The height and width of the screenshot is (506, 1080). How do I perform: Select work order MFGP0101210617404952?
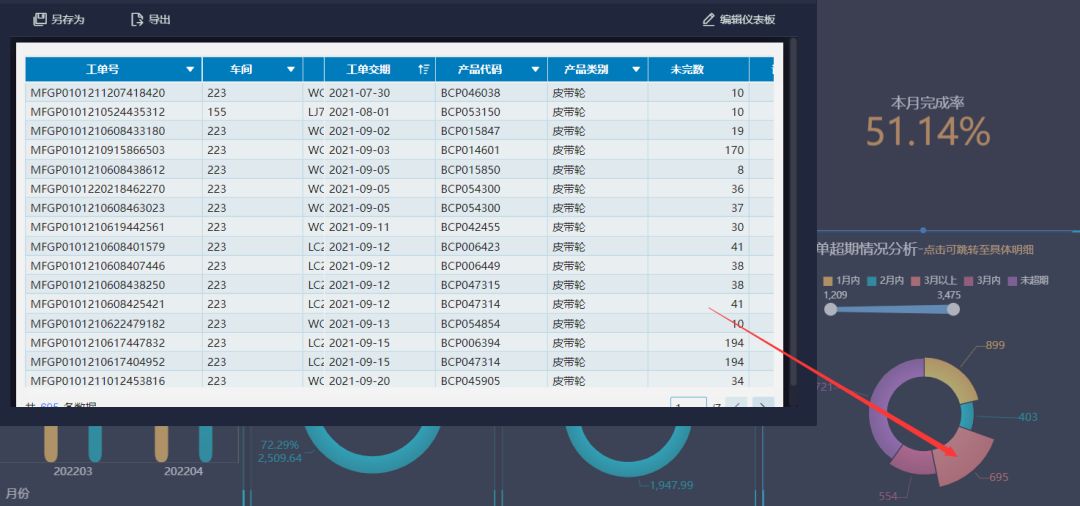[x=98, y=362]
